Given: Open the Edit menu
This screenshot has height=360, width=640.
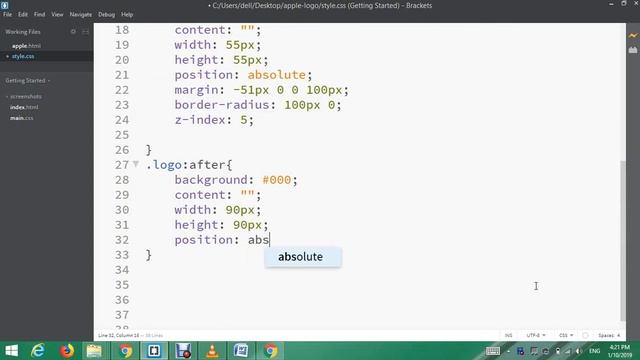Looking at the screenshot, I should tap(23, 14).
